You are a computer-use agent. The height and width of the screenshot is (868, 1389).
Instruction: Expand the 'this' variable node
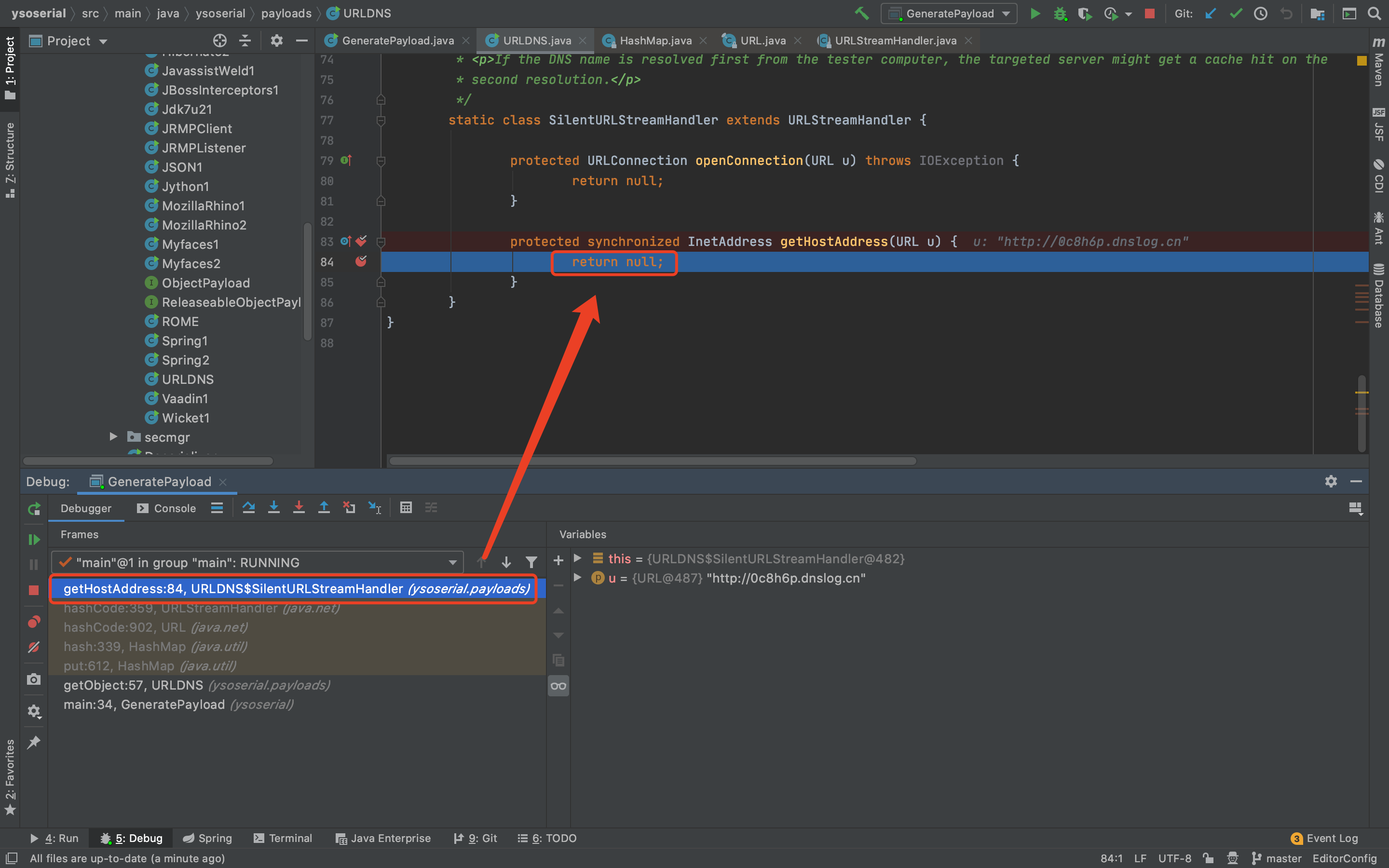point(578,558)
